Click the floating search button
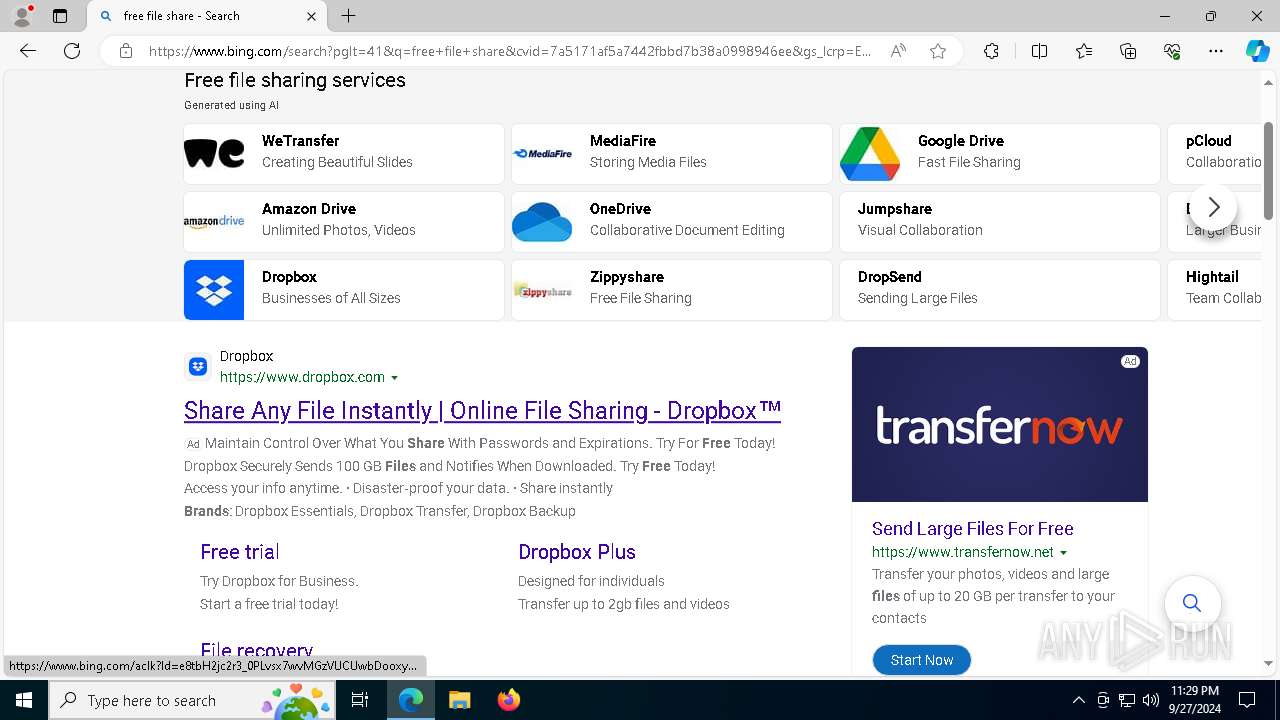This screenshot has height=720, width=1280. pyautogui.click(x=1191, y=603)
